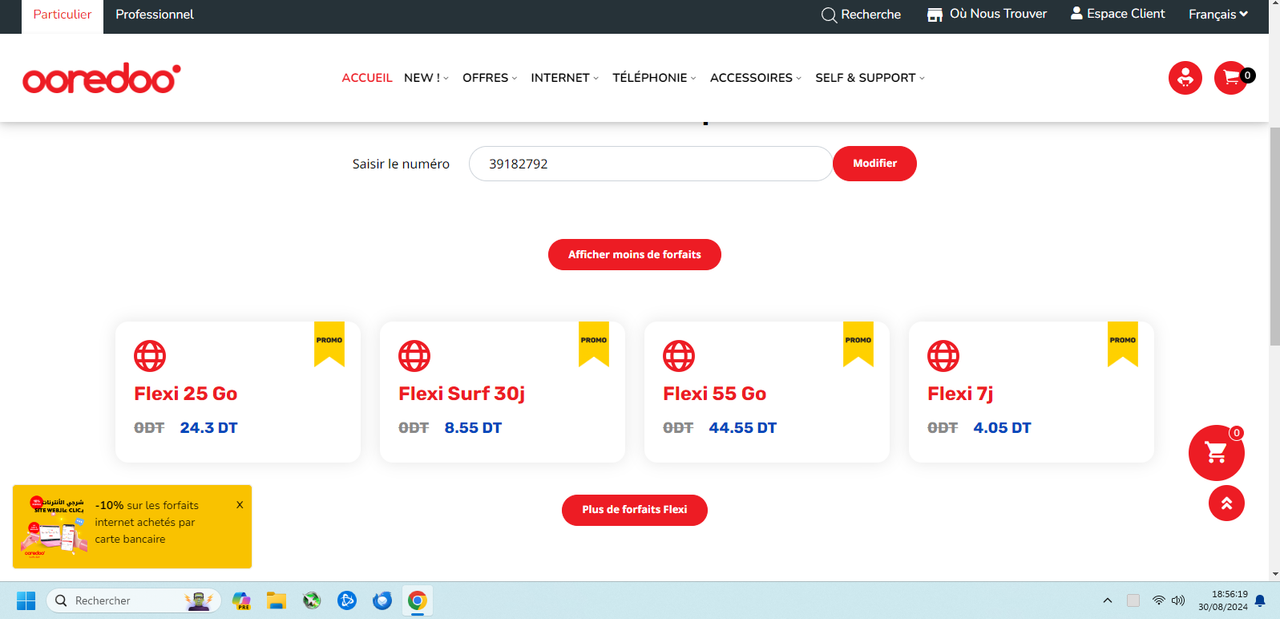Open File Explorer from the taskbar
Viewport: 1280px width, 619px height.
[x=276, y=600]
